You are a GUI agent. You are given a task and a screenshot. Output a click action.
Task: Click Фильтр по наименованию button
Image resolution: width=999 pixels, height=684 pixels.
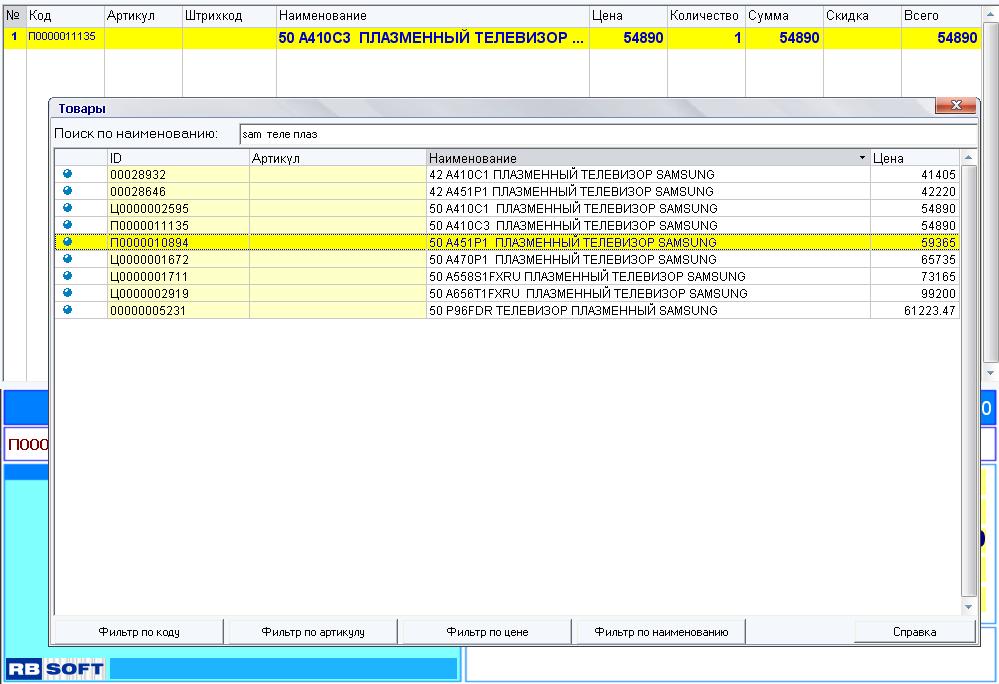click(660, 632)
